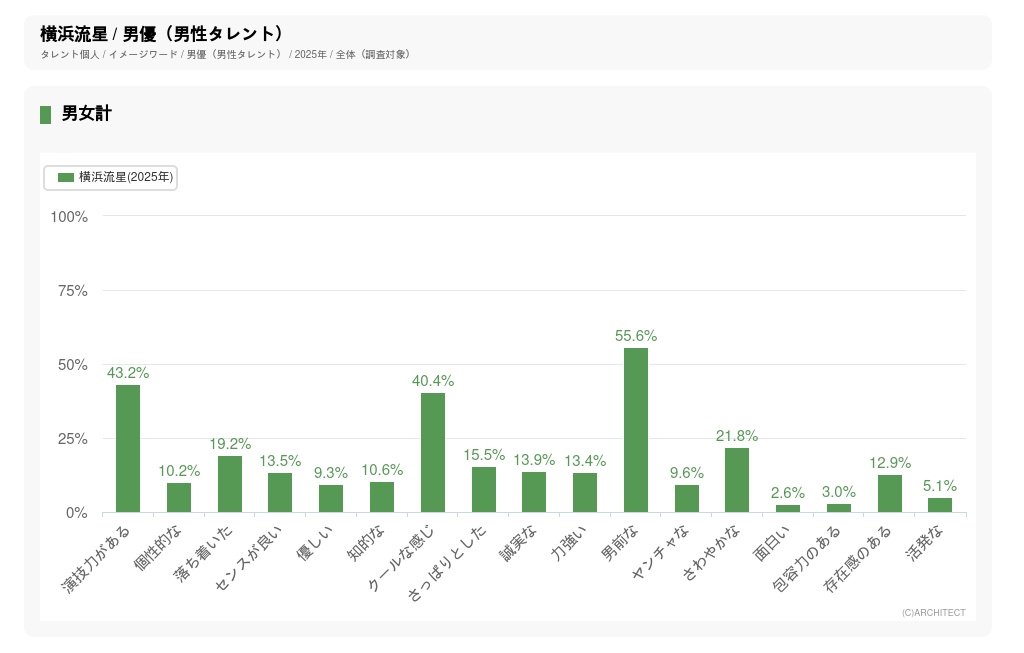
Task: Open the イメージワード breadcrumb item
Action: coord(142,54)
